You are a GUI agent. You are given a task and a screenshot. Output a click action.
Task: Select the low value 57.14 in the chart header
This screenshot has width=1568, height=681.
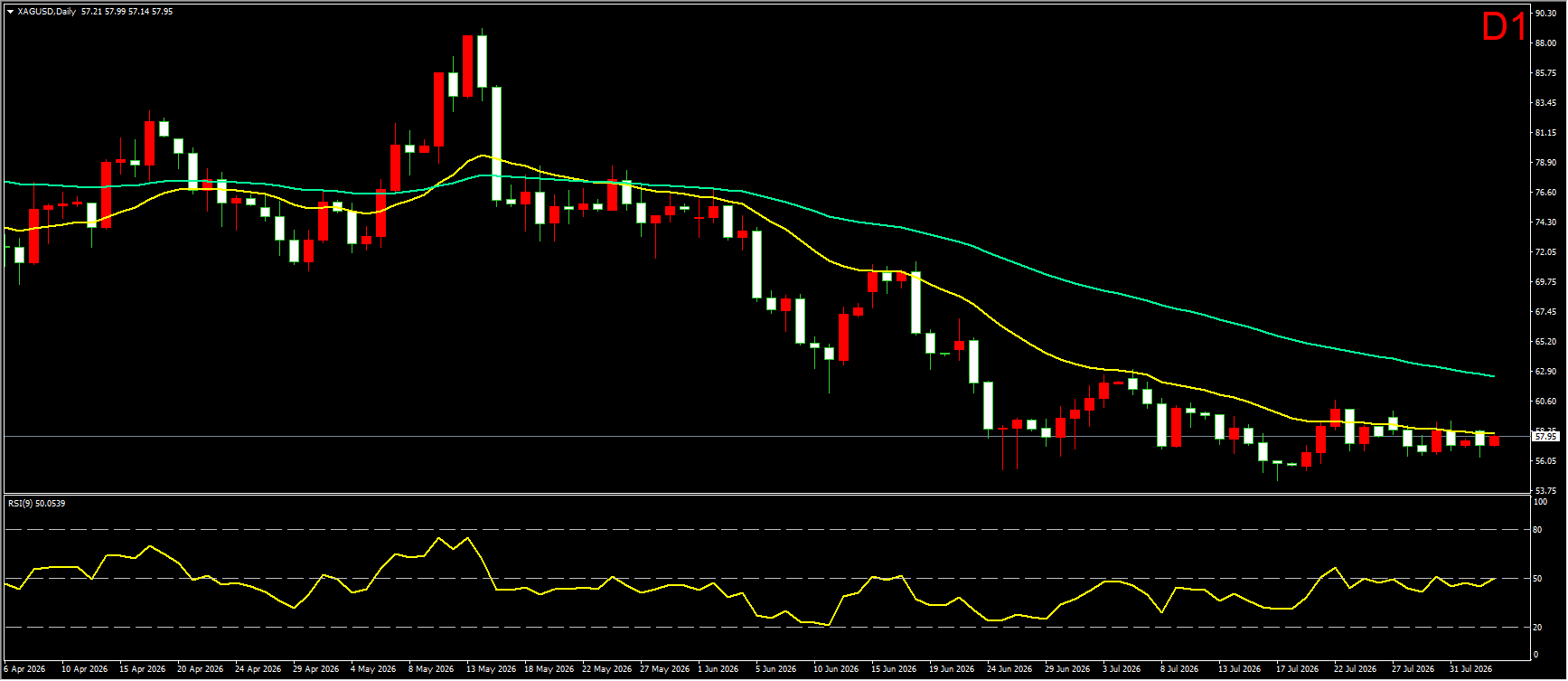click(138, 12)
